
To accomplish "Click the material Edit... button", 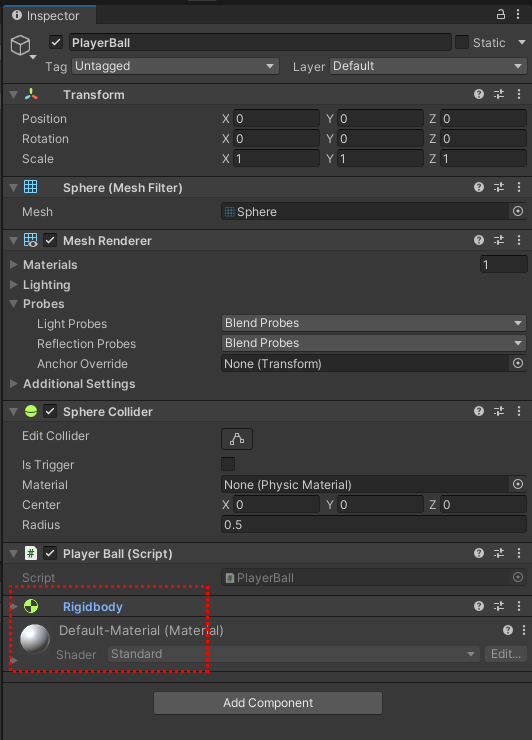I will coord(506,654).
